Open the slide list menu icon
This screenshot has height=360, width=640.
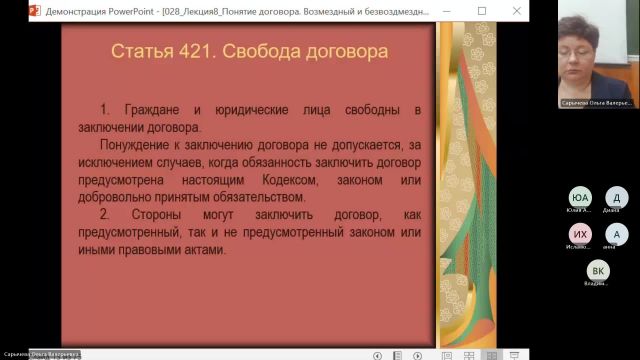tap(397, 356)
